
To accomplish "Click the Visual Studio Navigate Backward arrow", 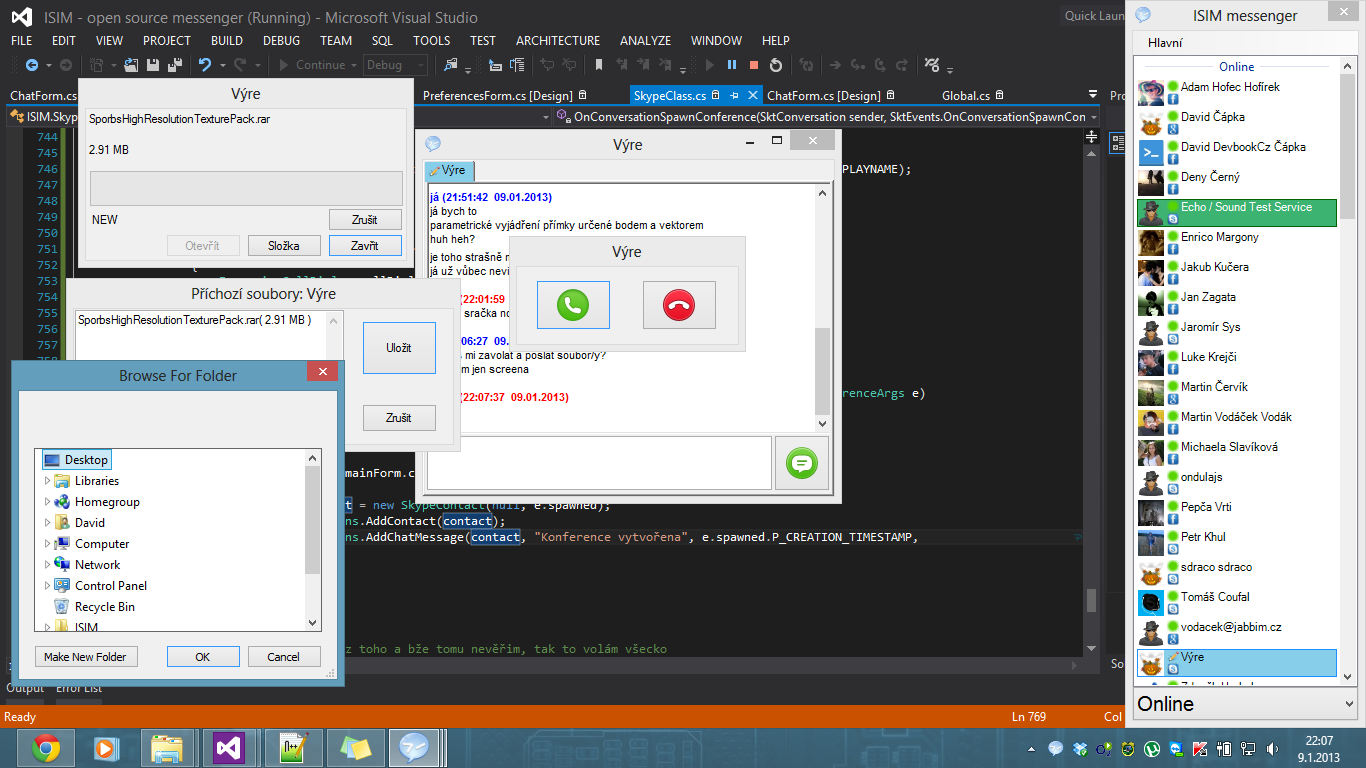I will 32,65.
